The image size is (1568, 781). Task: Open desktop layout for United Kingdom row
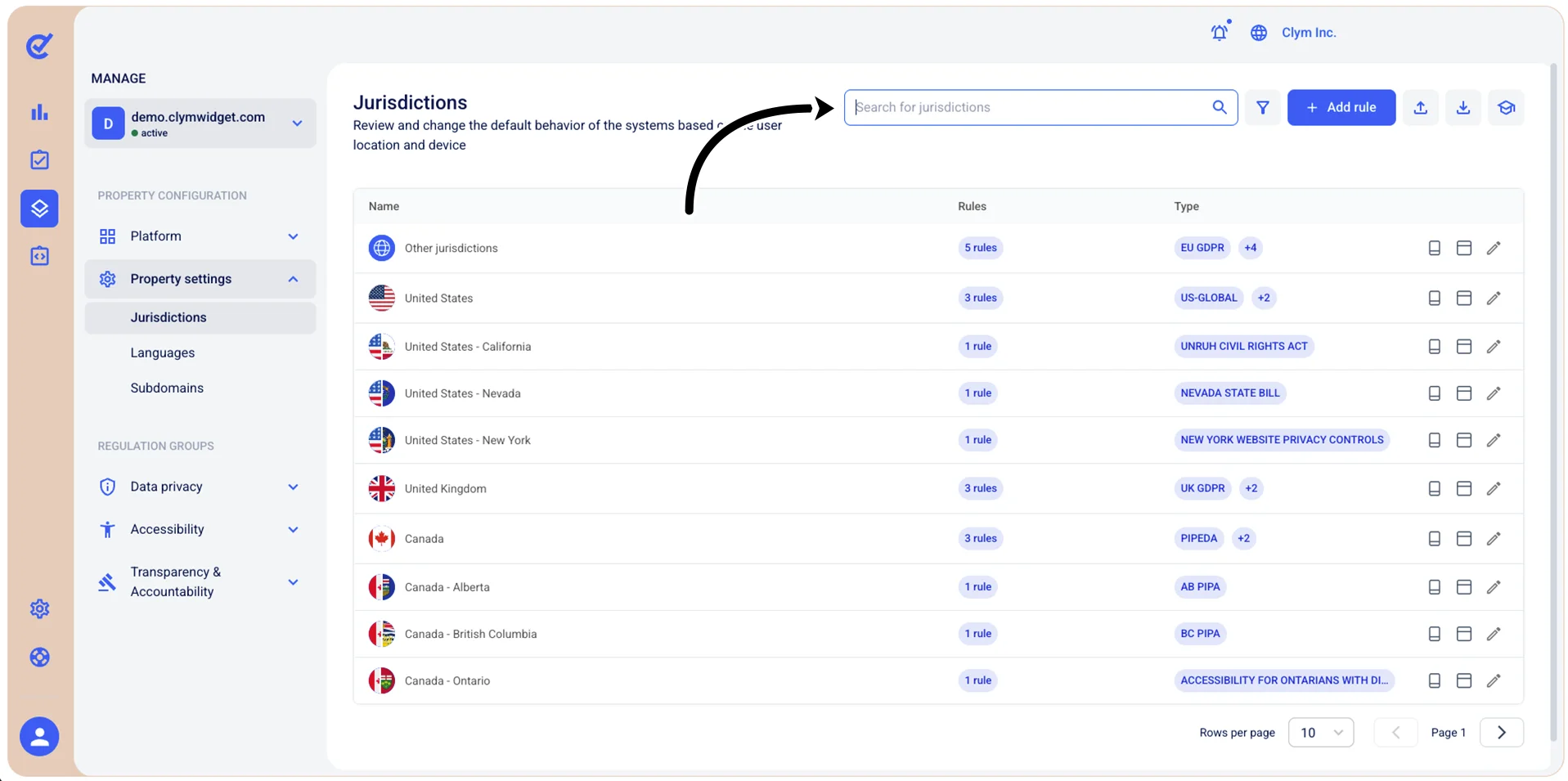pyautogui.click(x=1464, y=488)
